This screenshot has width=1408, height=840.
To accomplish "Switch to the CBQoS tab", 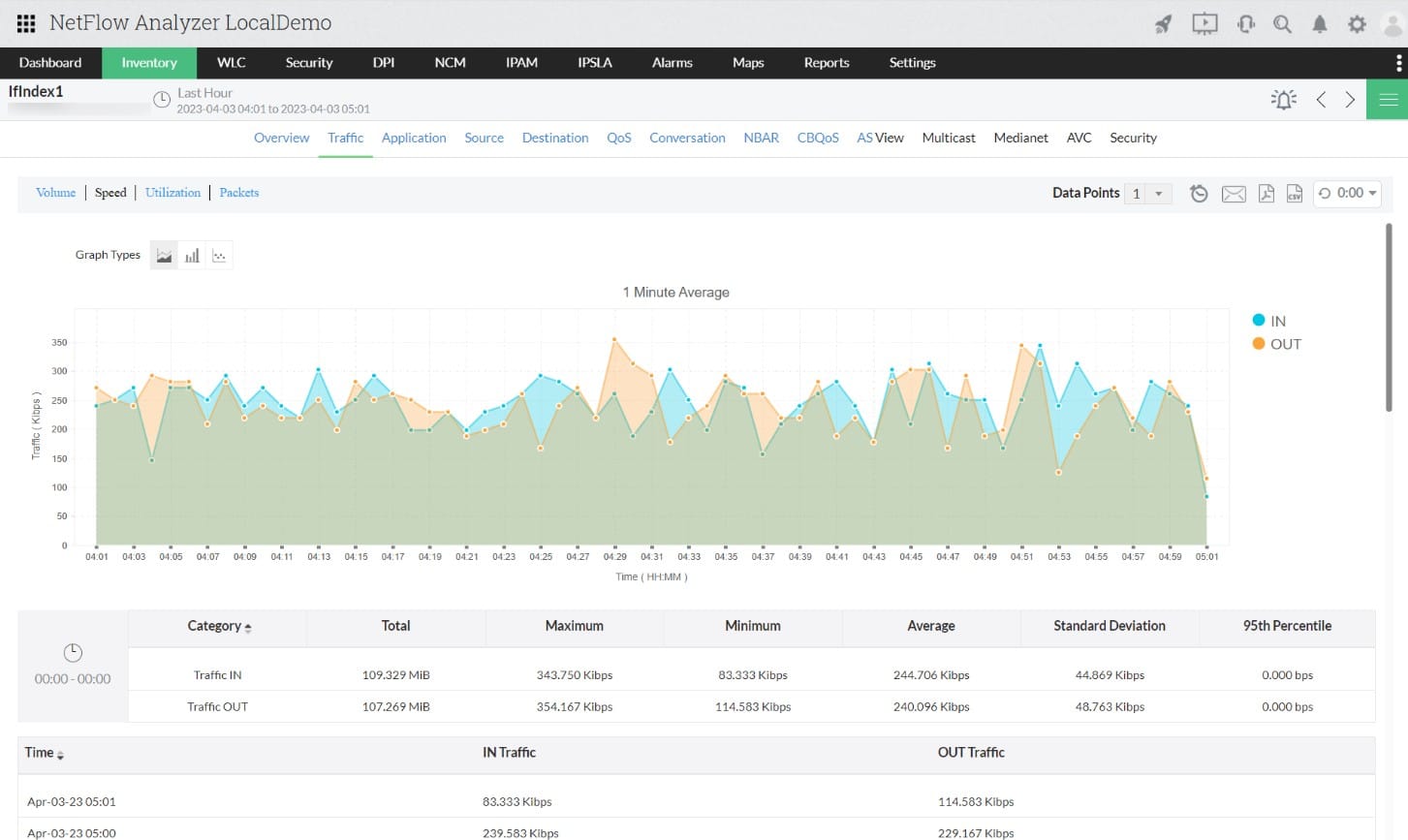I will tap(818, 139).
